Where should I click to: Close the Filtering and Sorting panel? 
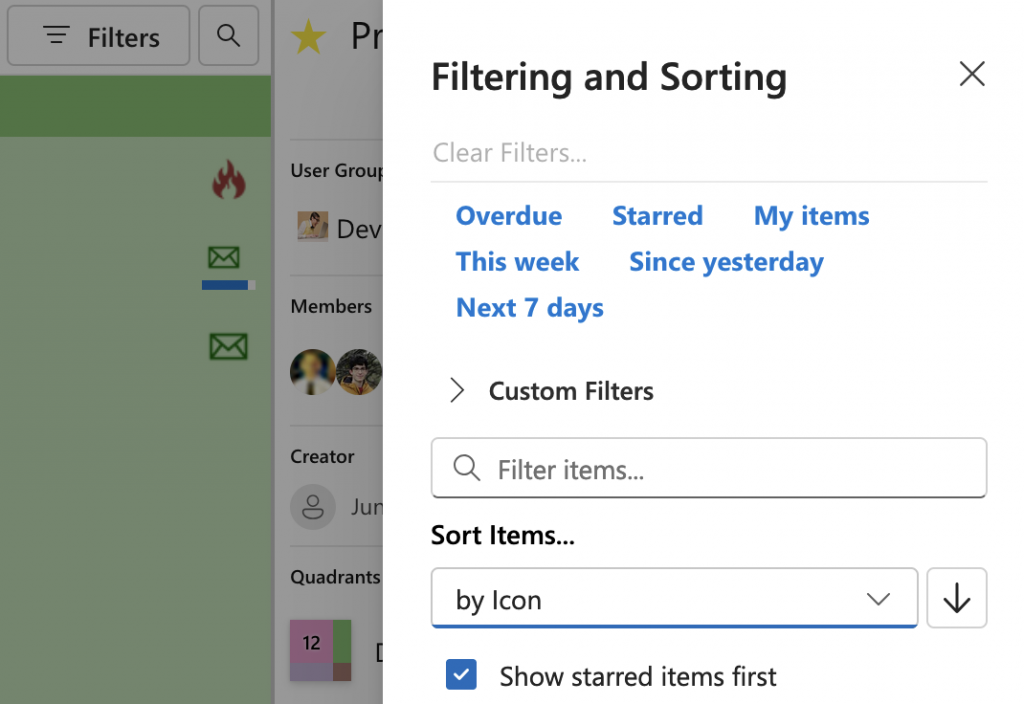point(971,74)
